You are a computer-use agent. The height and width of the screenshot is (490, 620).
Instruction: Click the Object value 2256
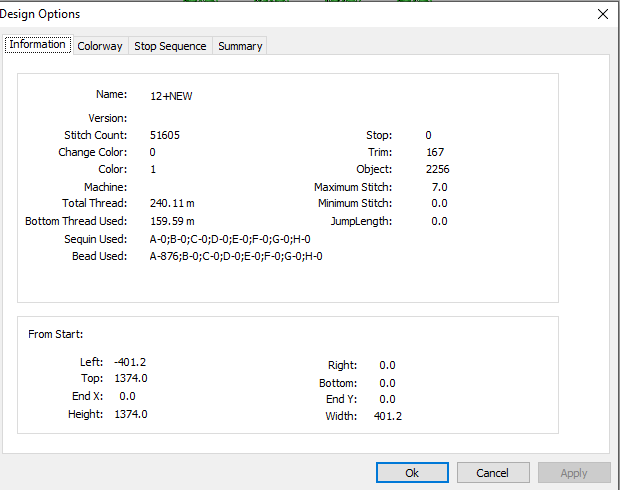click(x=437, y=169)
